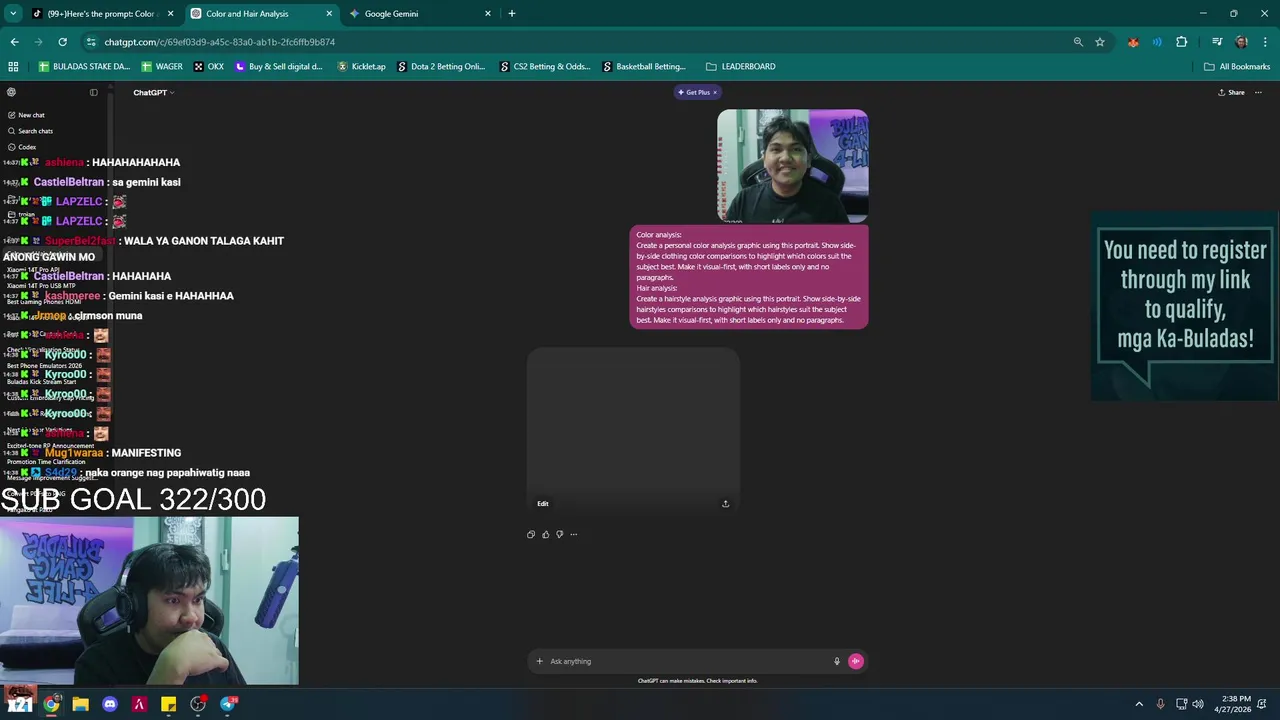Open conversation options three dots at top right
The width and height of the screenshot is (1280, 720).
click(1258, 92)
